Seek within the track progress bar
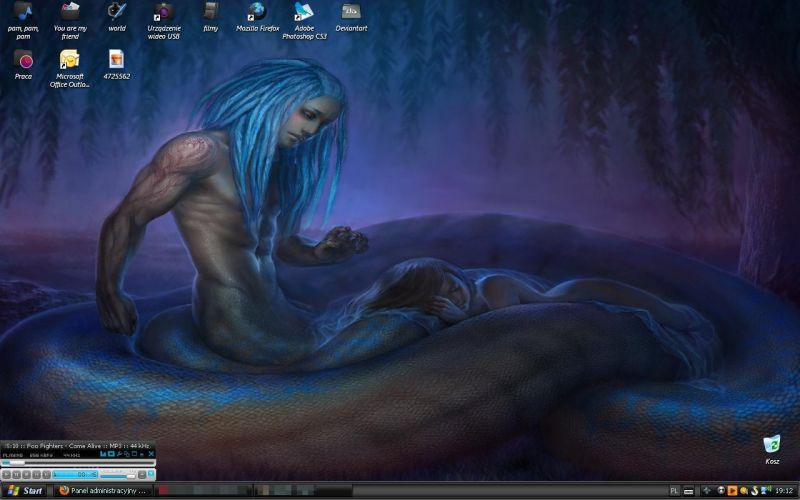The height and width of the screenshot is (500, 800). 78,463
